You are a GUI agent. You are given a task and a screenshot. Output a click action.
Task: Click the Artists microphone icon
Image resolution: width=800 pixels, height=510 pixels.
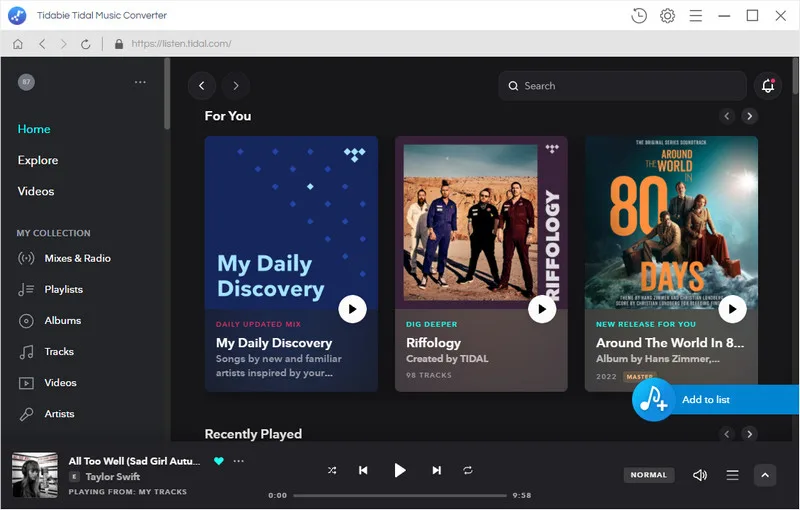[x=26, y=414]
